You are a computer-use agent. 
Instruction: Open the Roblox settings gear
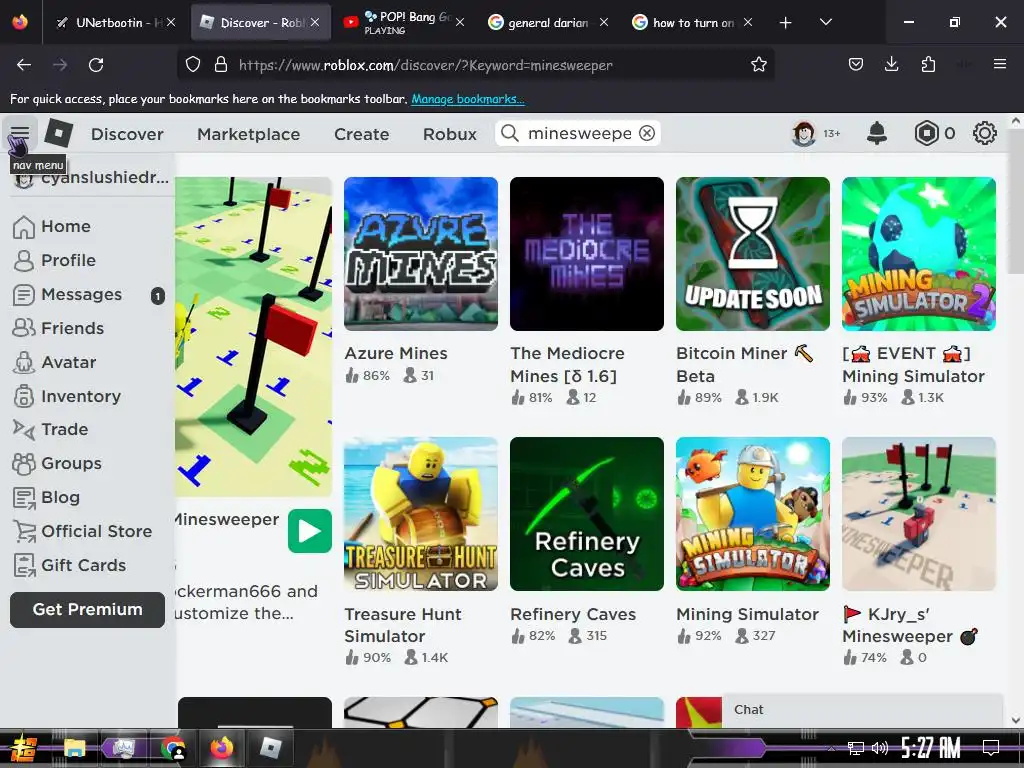point(984,133)
